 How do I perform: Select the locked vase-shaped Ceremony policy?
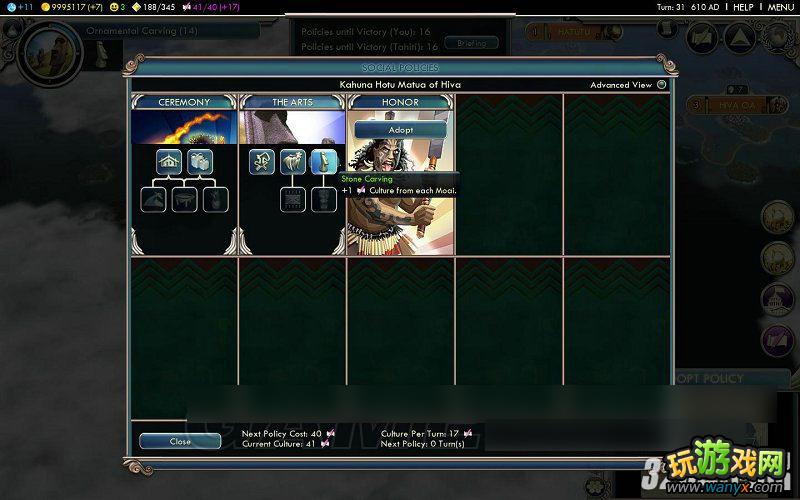click(215, 199)
